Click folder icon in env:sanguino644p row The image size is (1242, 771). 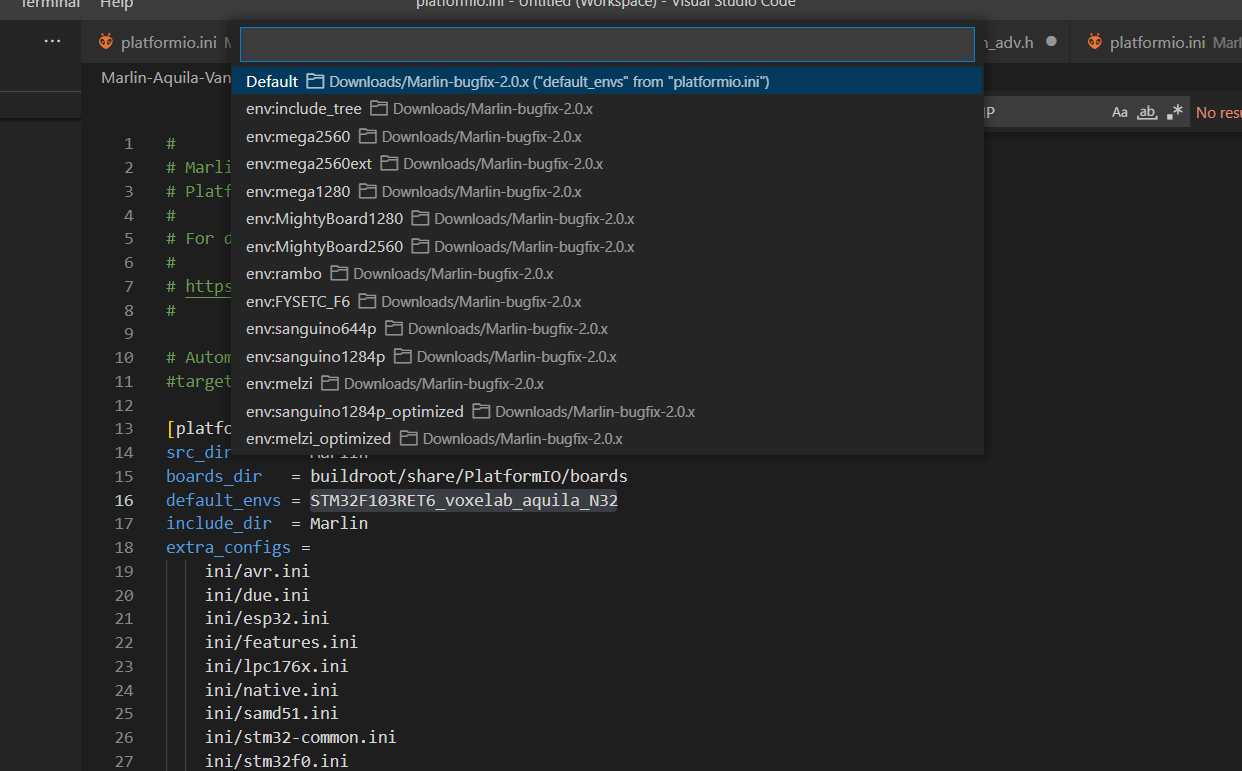394,328
